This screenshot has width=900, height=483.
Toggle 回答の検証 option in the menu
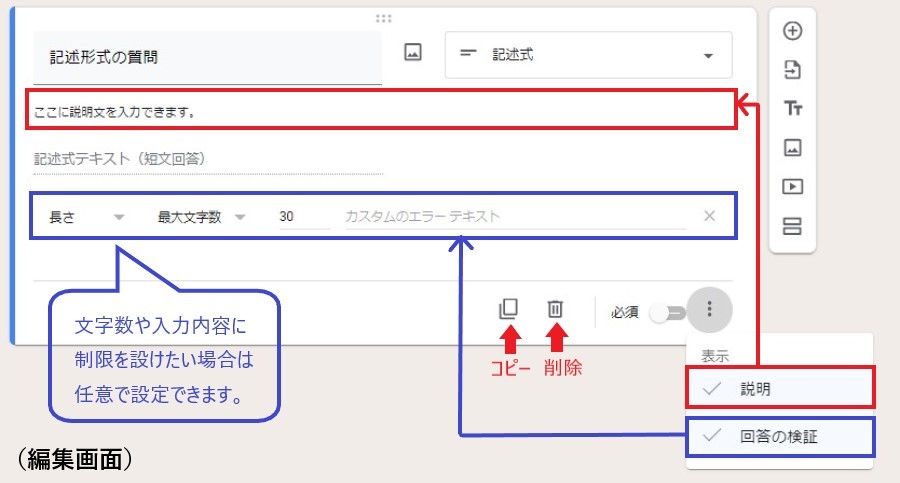780,436
